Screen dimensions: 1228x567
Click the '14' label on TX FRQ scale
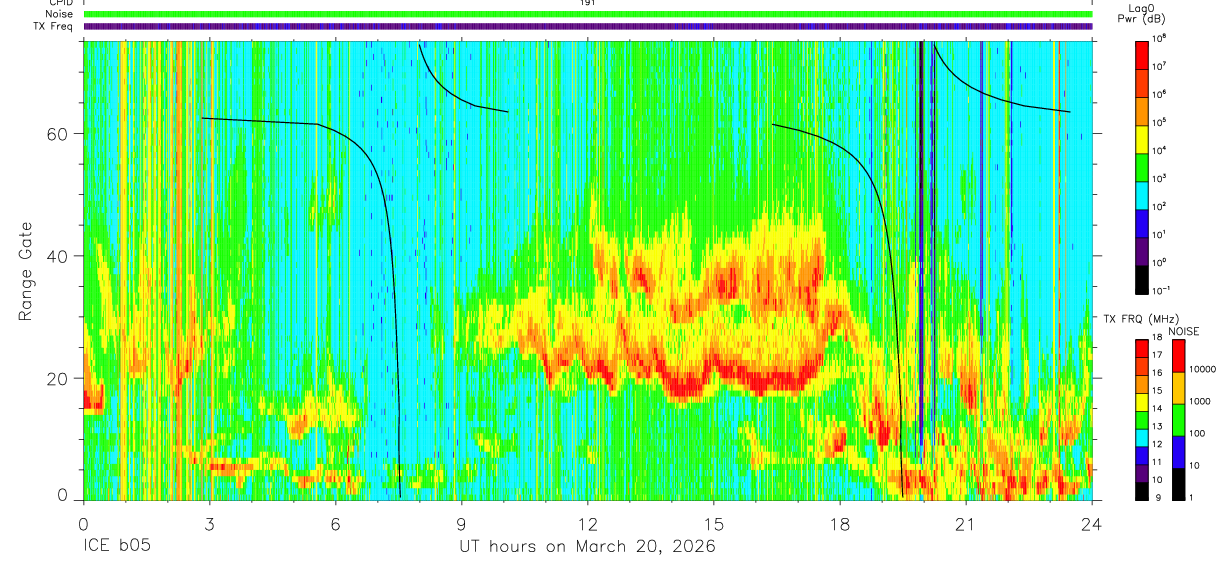[x=1158, y=410]
